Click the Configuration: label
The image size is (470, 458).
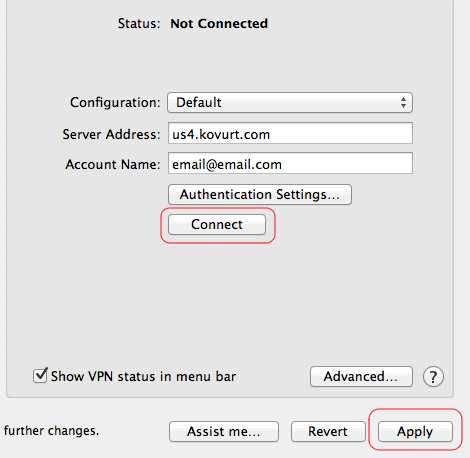(x=115, y=103)
